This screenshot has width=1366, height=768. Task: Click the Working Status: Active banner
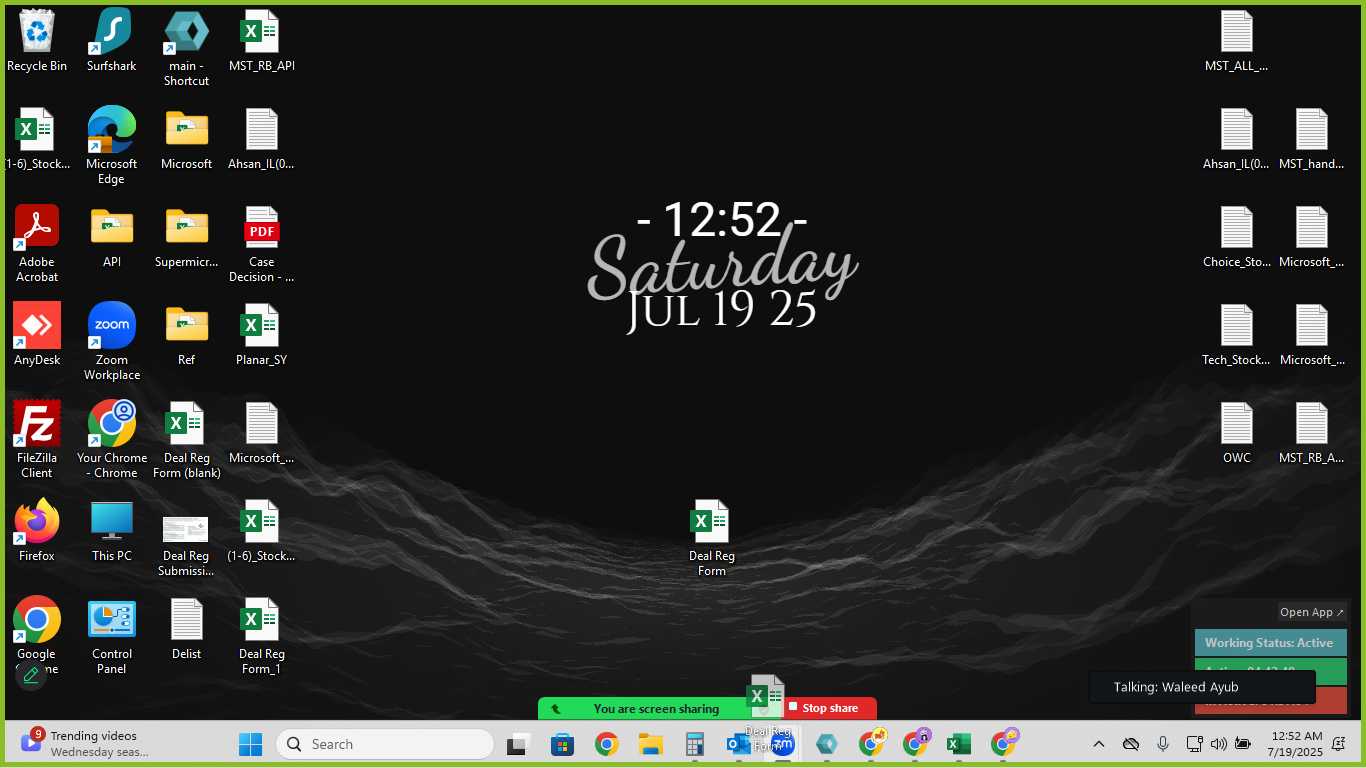pos(1270,642)
